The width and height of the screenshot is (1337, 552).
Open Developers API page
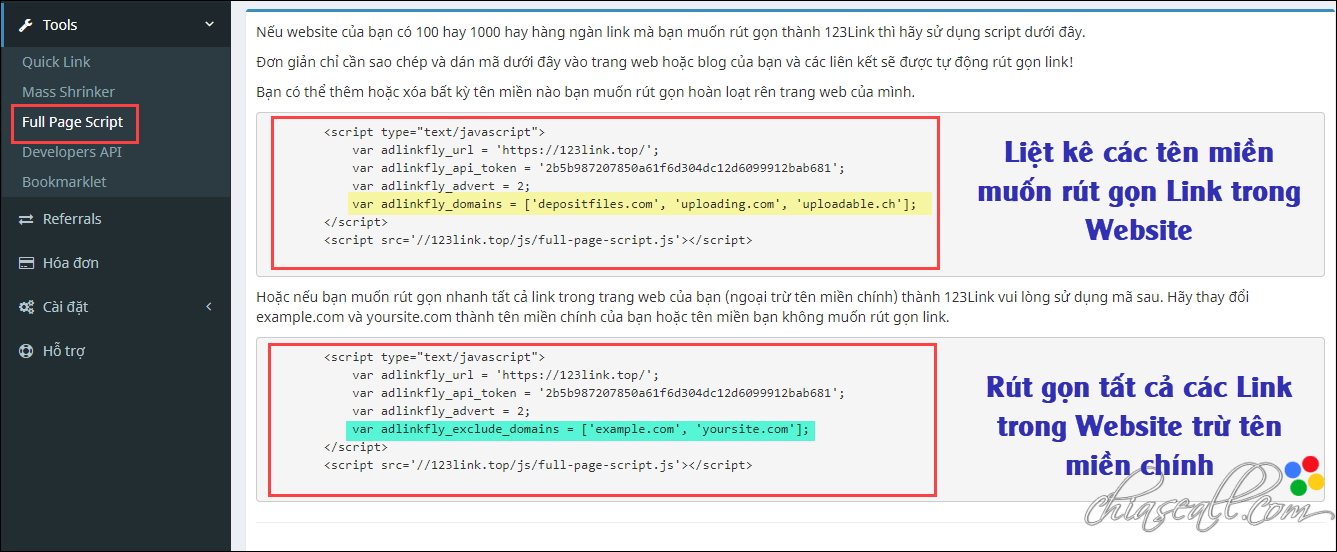pos(72,152)
